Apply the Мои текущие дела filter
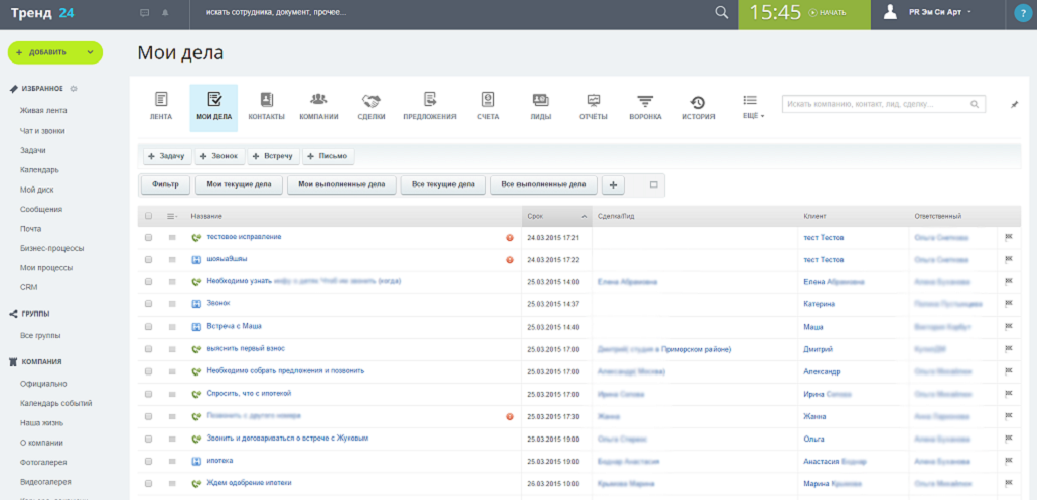This screenshot has height=500, width=1037. (239, 185)
